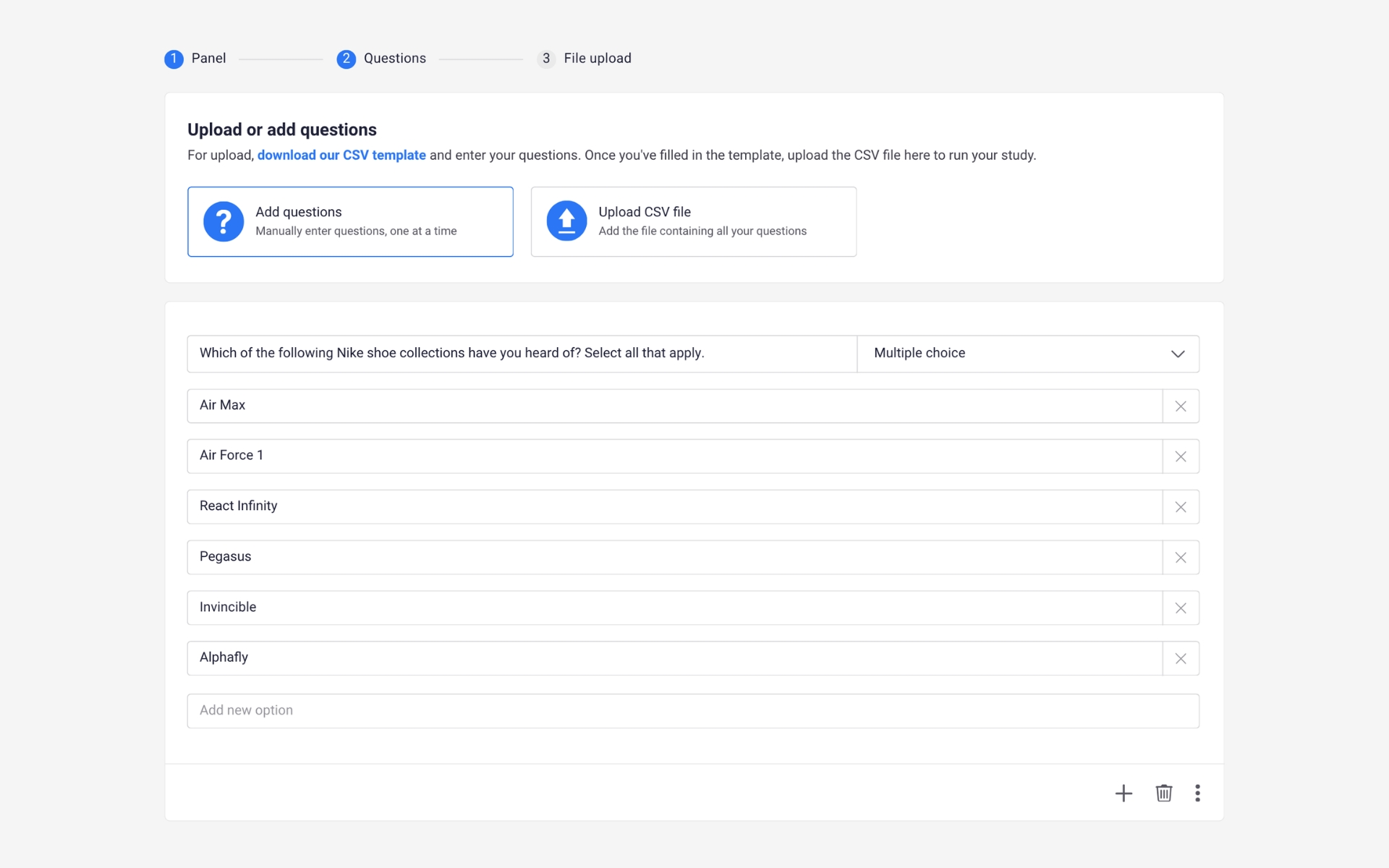Screen dimensions: 1389x868
Task: Click the upload arrow icon for CSV
Action: 566,221
